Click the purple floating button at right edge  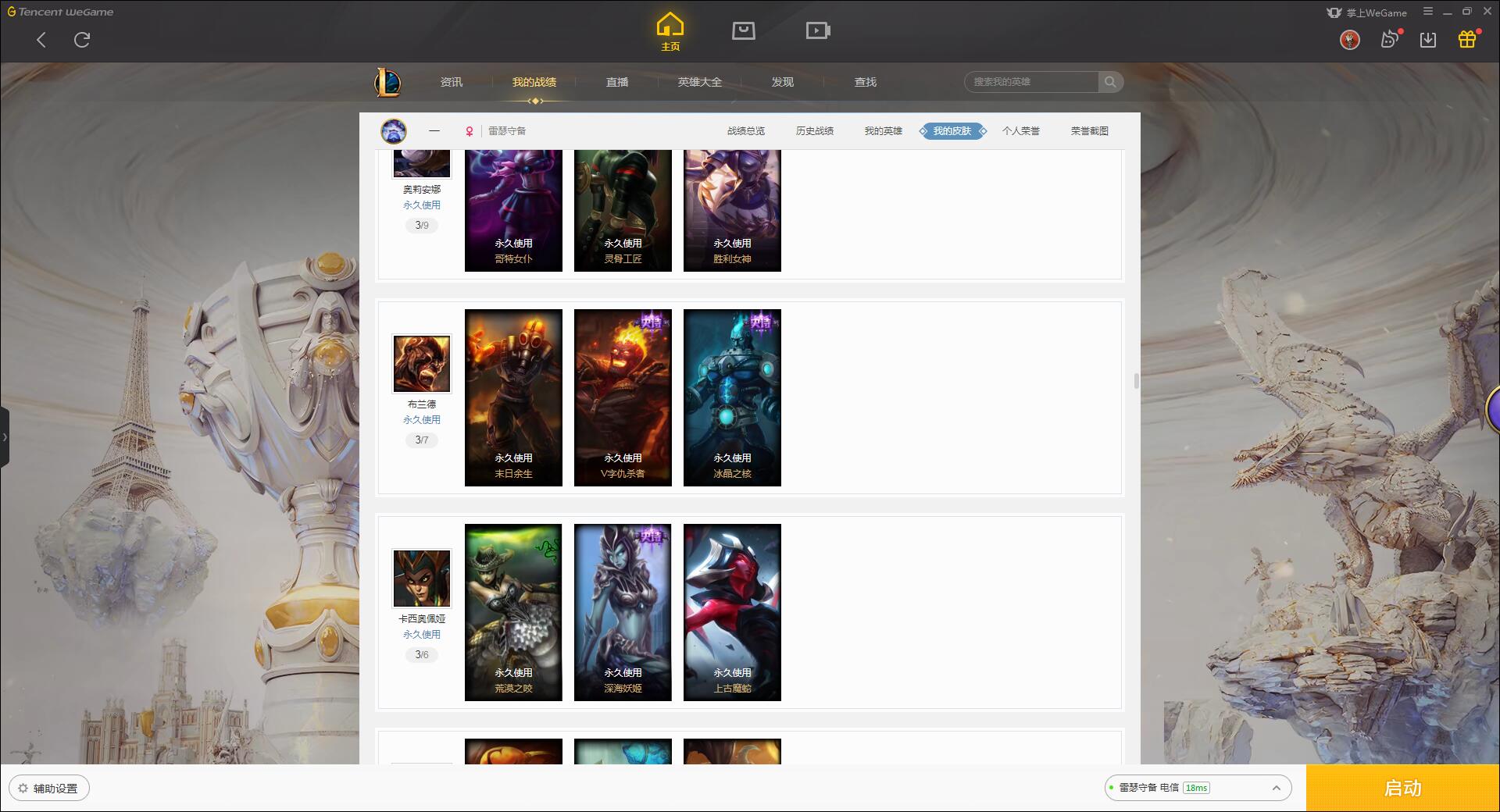[1493, 409]
